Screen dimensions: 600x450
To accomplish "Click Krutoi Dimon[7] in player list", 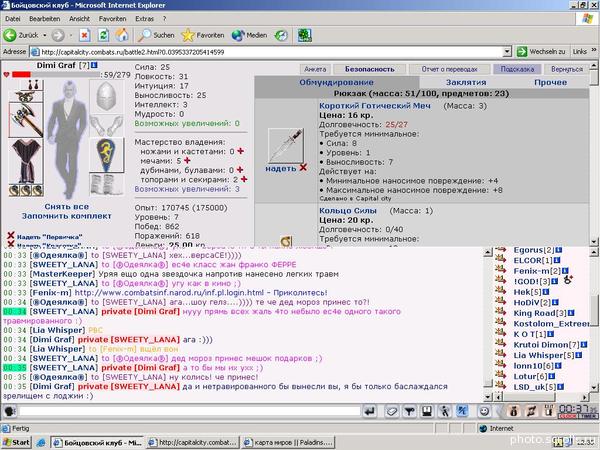I will 546,345.
